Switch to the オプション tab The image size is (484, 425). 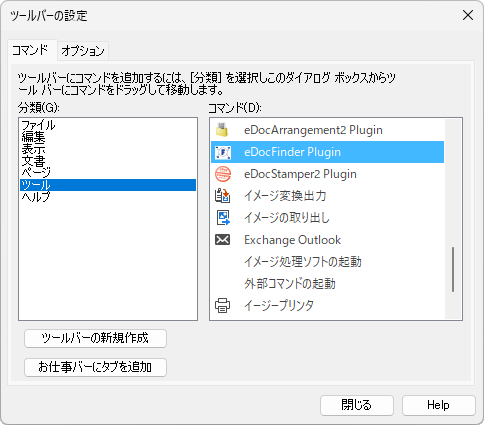coord(83,51)
